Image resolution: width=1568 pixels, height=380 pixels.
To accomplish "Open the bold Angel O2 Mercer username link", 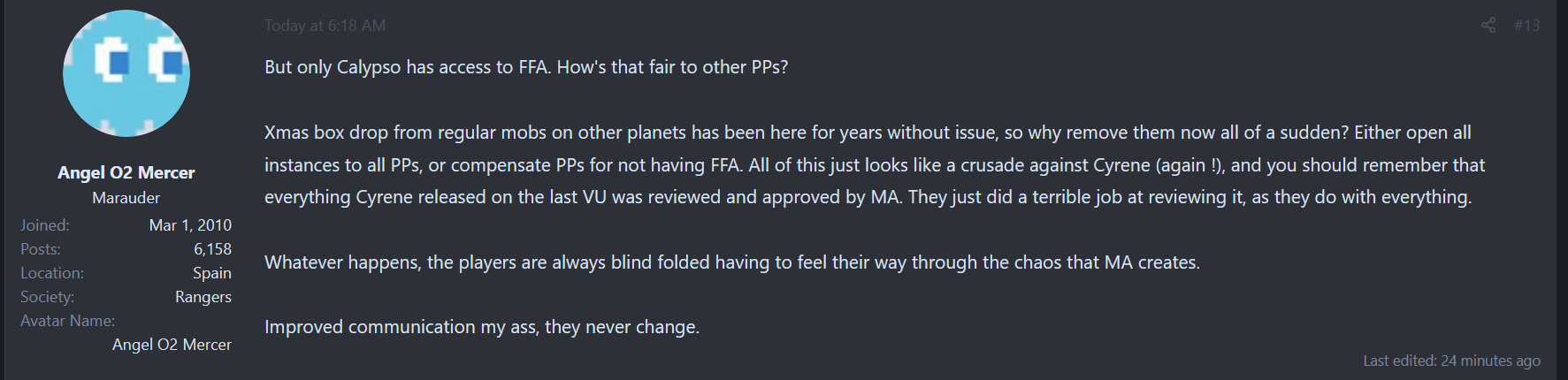I will coord(126,172).
